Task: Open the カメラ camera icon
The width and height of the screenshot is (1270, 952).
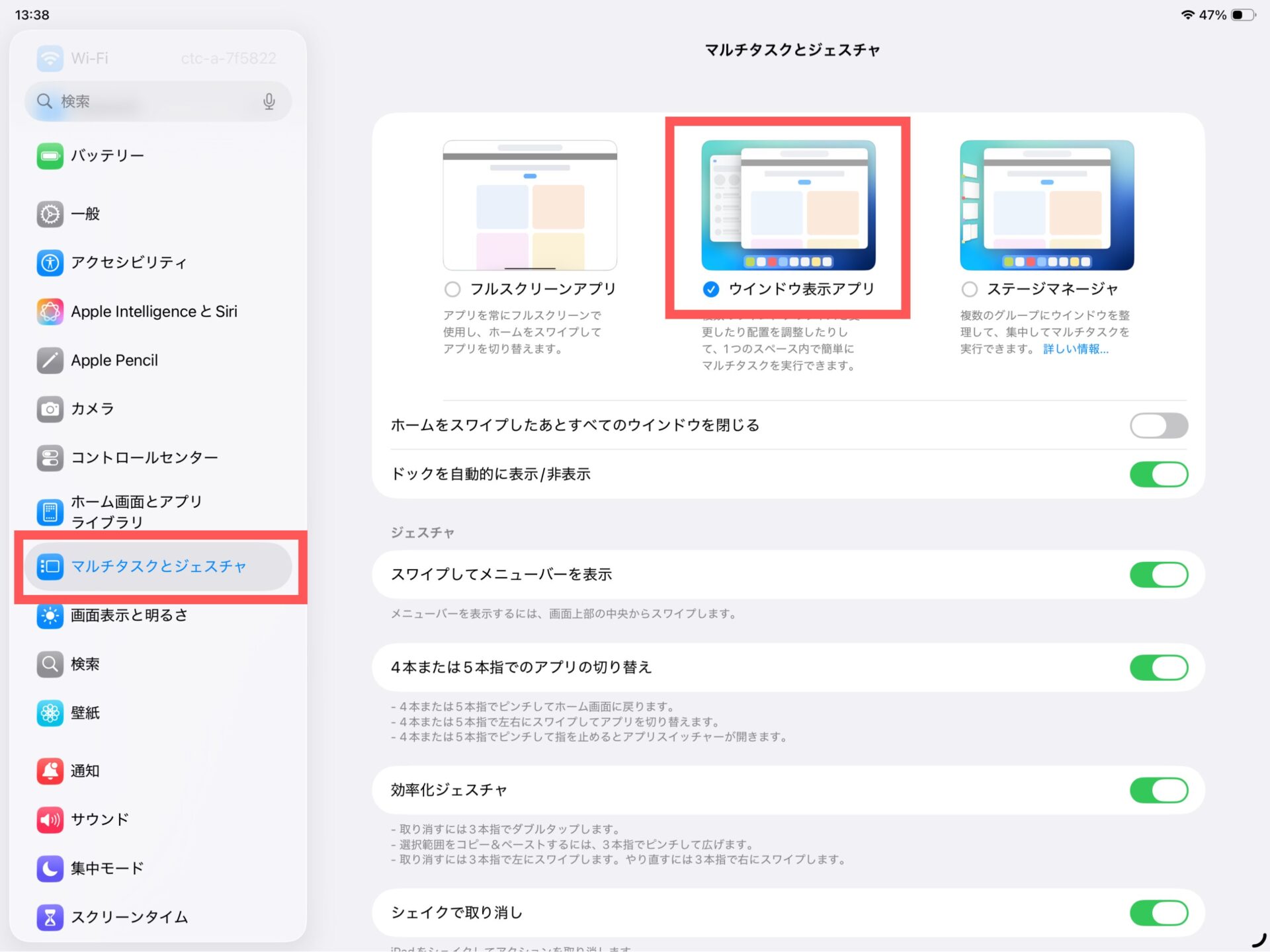Action: tap(50, 409)
